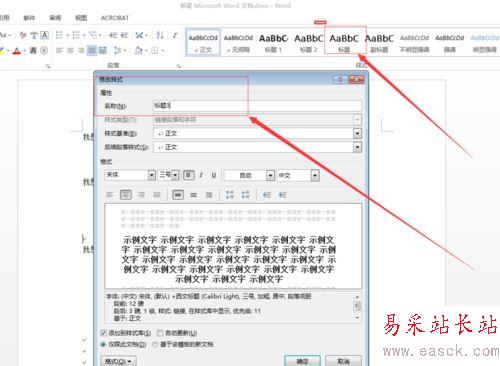The image size is (500, 366).
Task: Select new documents based on template radio
Action: tap(155, 345)
